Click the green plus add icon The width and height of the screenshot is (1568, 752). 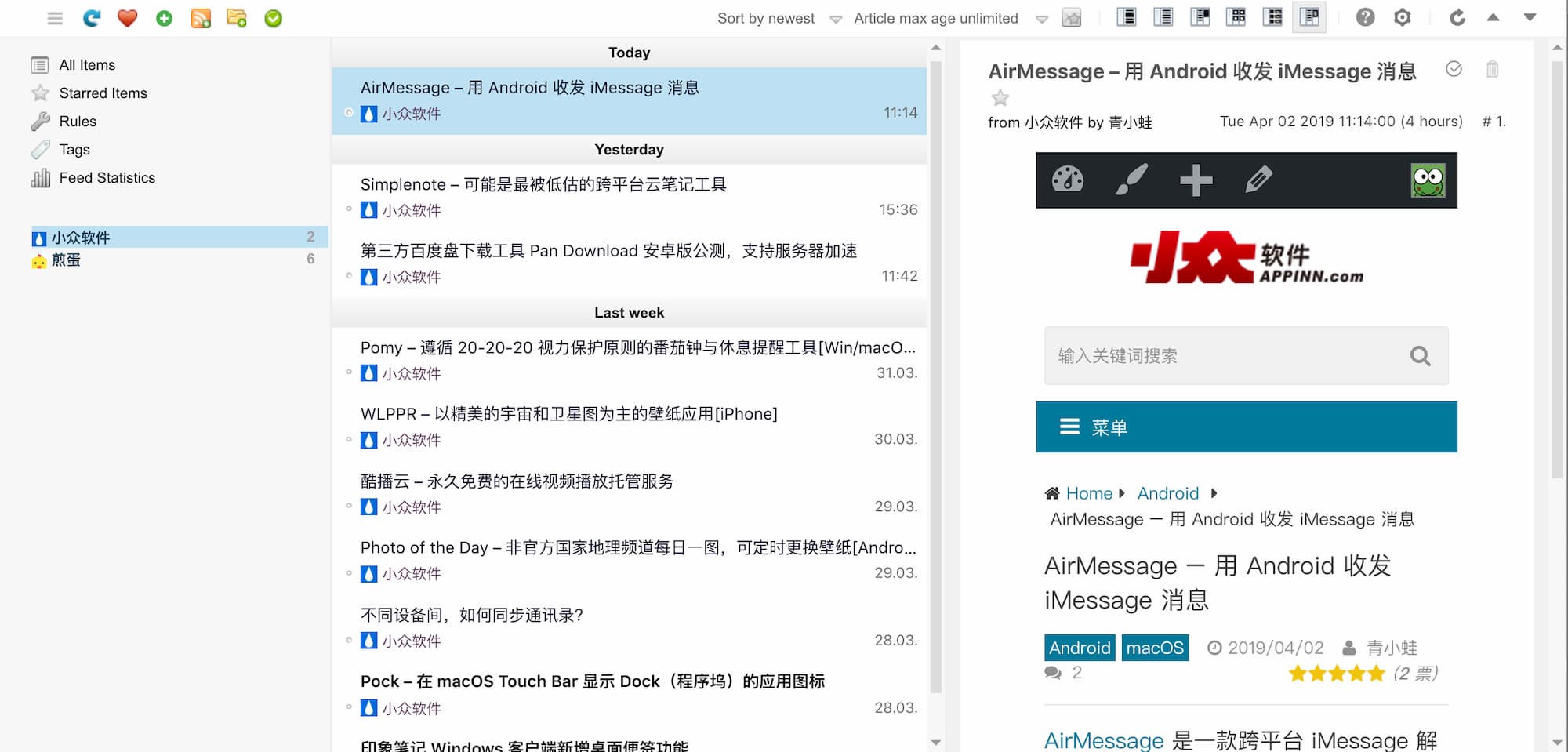164,18
